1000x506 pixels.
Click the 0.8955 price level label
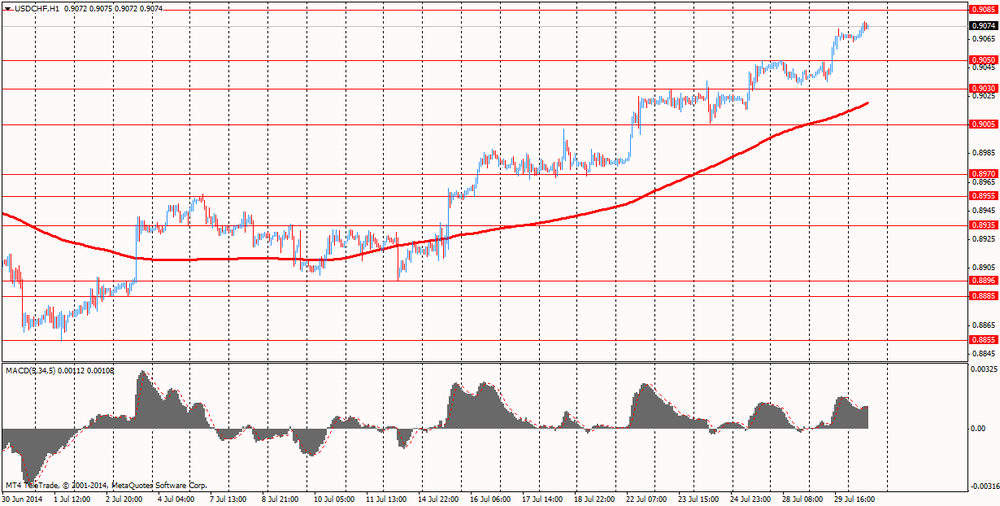[x=982, y=196]
